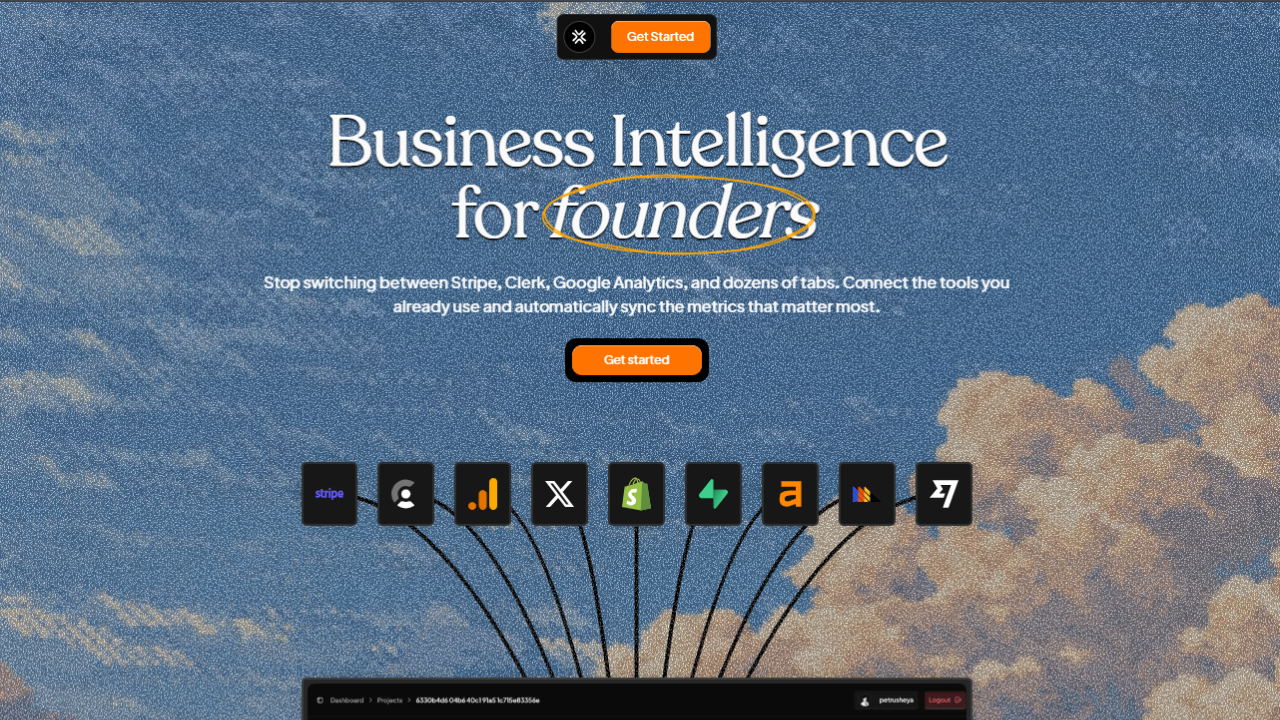The height and width of the screenshot is (720, 1280).
Task: Open the Dashboard breadcrumb link
Action: [x=347, y=700]
